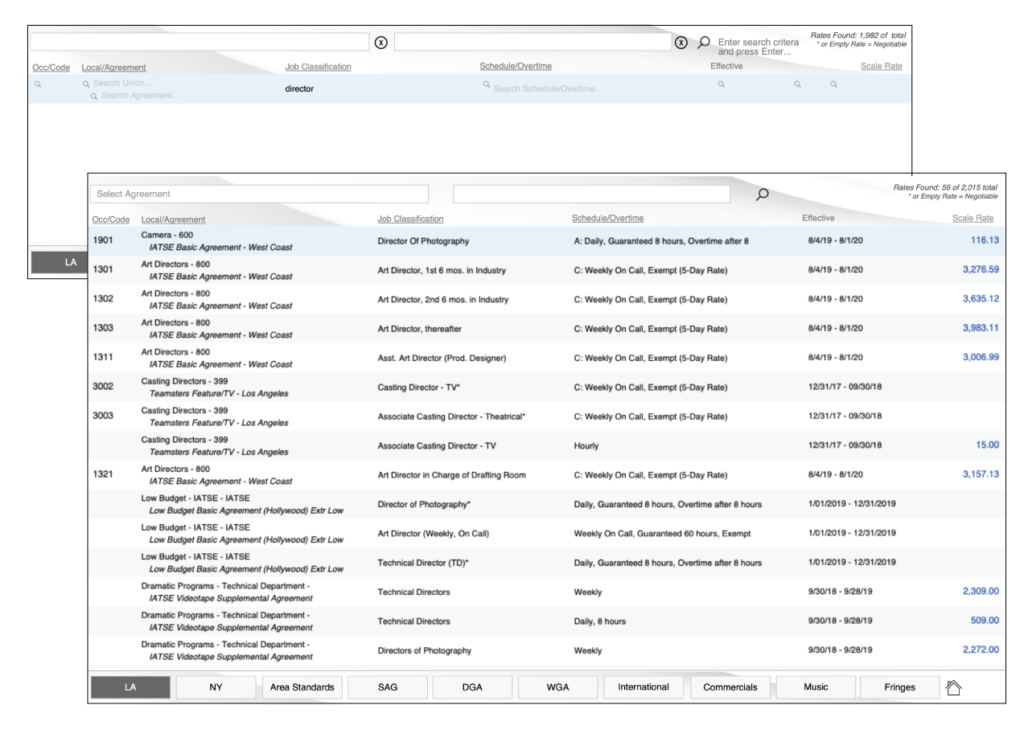This screenshot has height=742, width=1024.
Task: Switch to the SAG tab
Action: (x=387, y=687)
